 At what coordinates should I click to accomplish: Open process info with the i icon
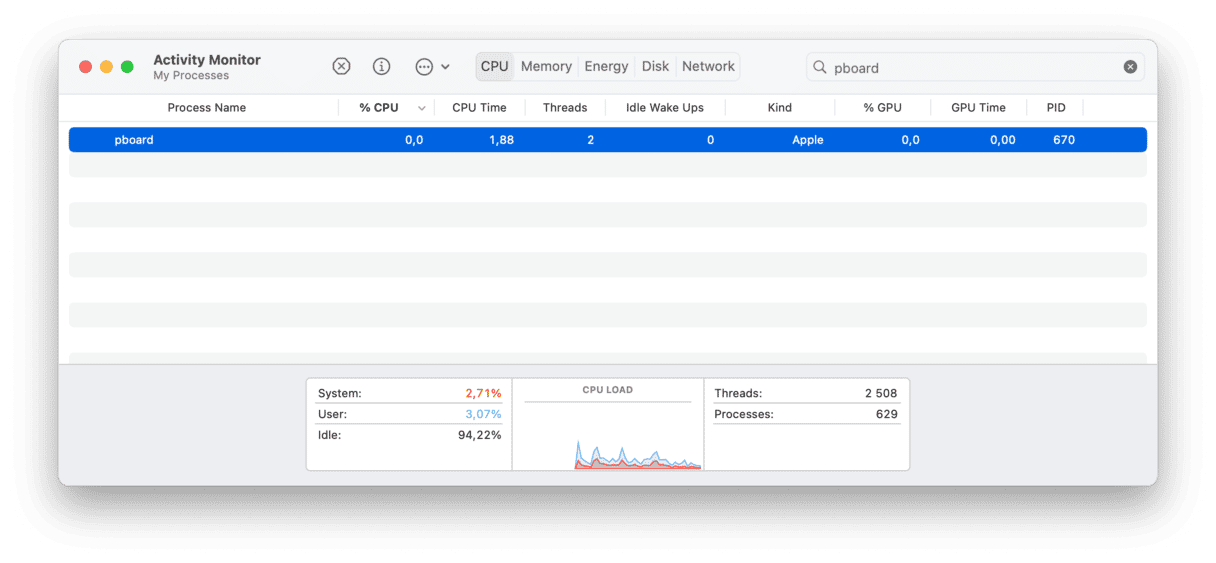[x=381, y=66]
